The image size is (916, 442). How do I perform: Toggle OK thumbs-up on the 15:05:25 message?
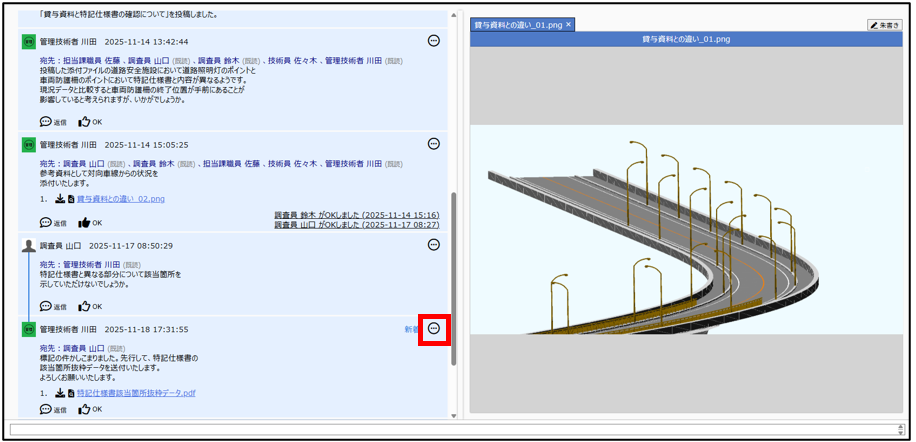(84, 222)
